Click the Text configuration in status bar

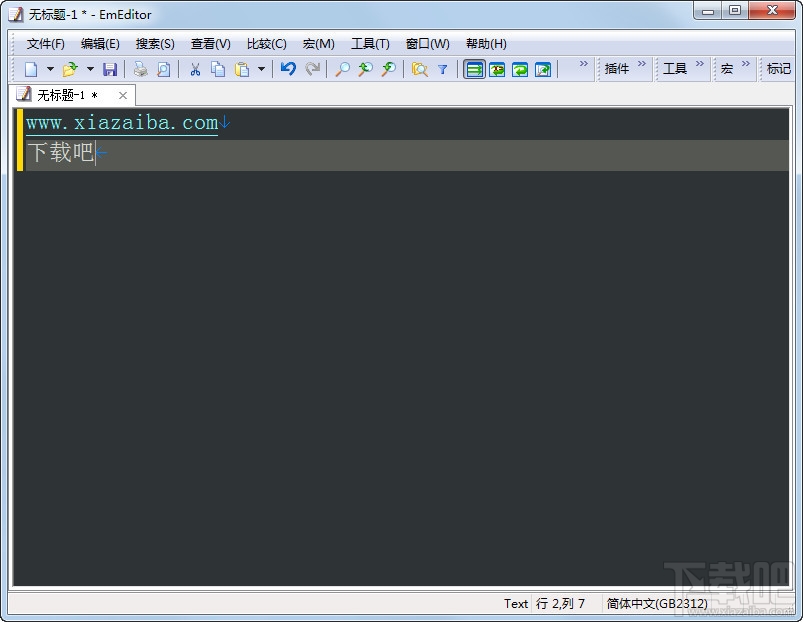(x=516, y=604)
